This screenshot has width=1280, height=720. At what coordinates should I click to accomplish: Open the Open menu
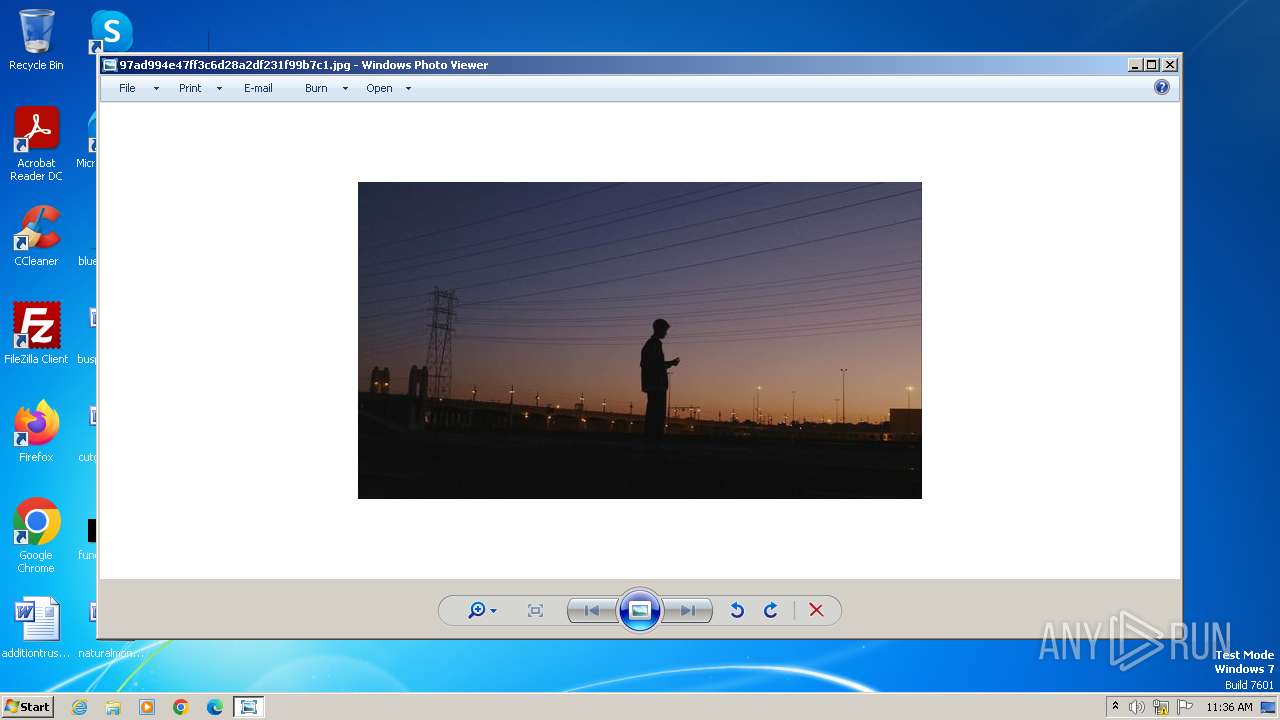tap(379, 88)
